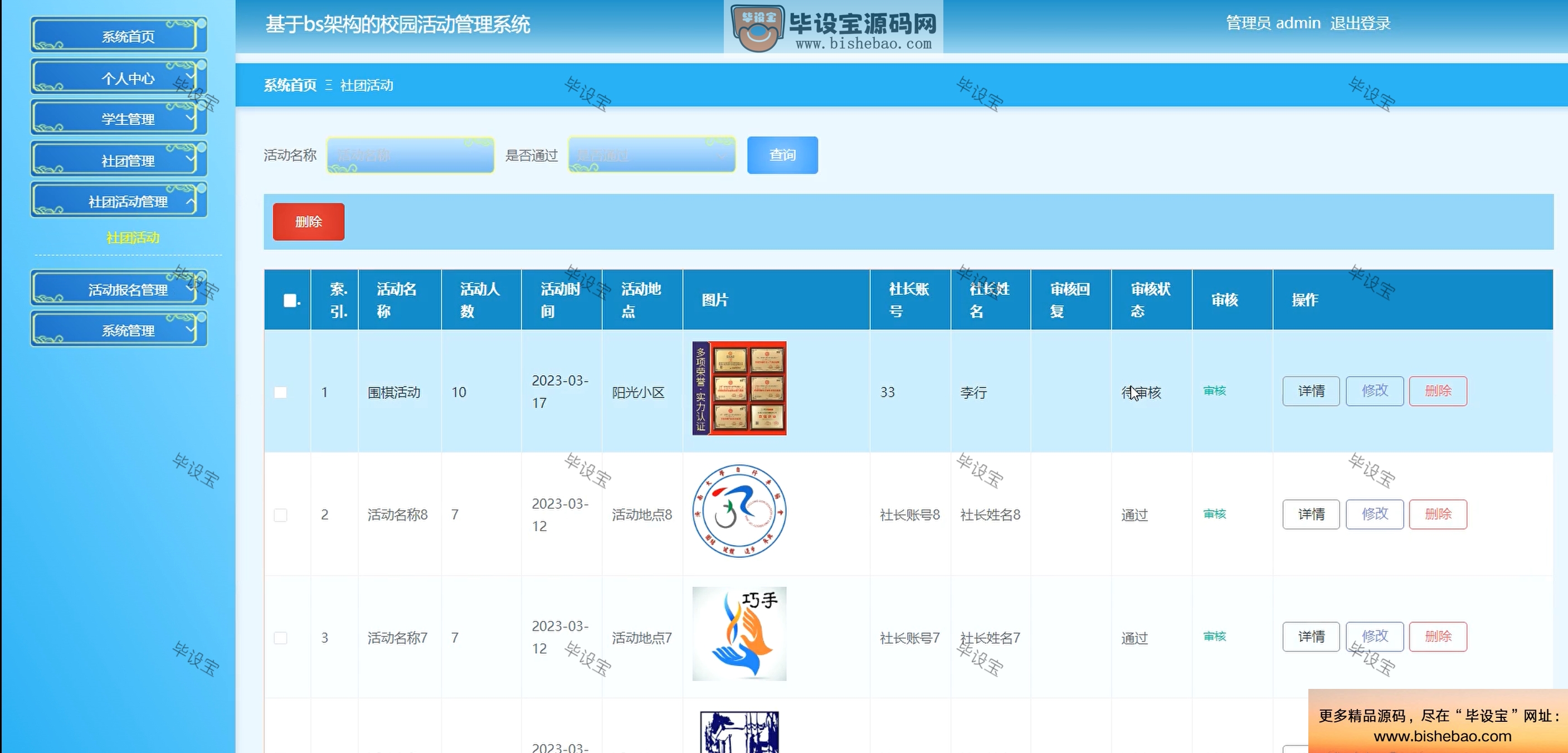Open 详情 for 活动名称8 row
Image resolution: width=1568 pixels, height=753 pixels.
pyautogui.click(x=1311, y=514)
